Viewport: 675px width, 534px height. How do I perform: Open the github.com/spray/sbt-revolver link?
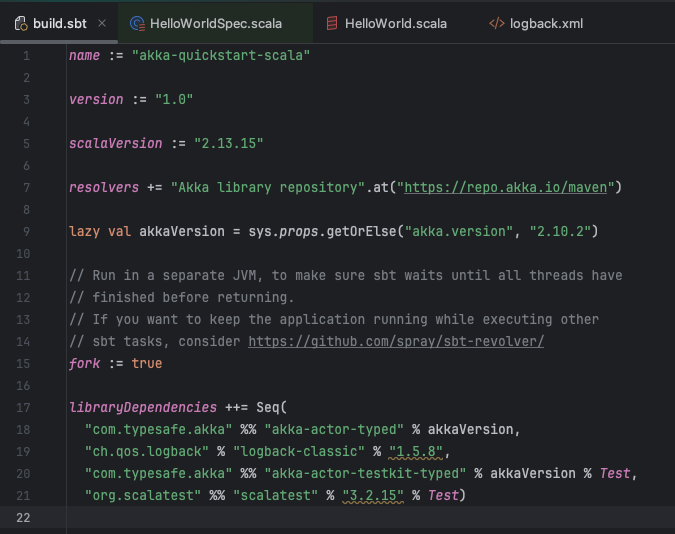(396, 342)
